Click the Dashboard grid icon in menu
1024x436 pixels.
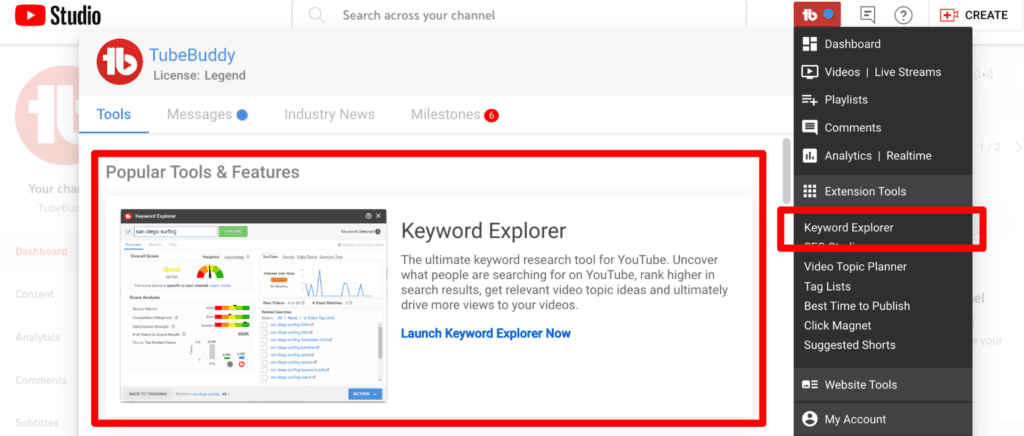(810, 44)
